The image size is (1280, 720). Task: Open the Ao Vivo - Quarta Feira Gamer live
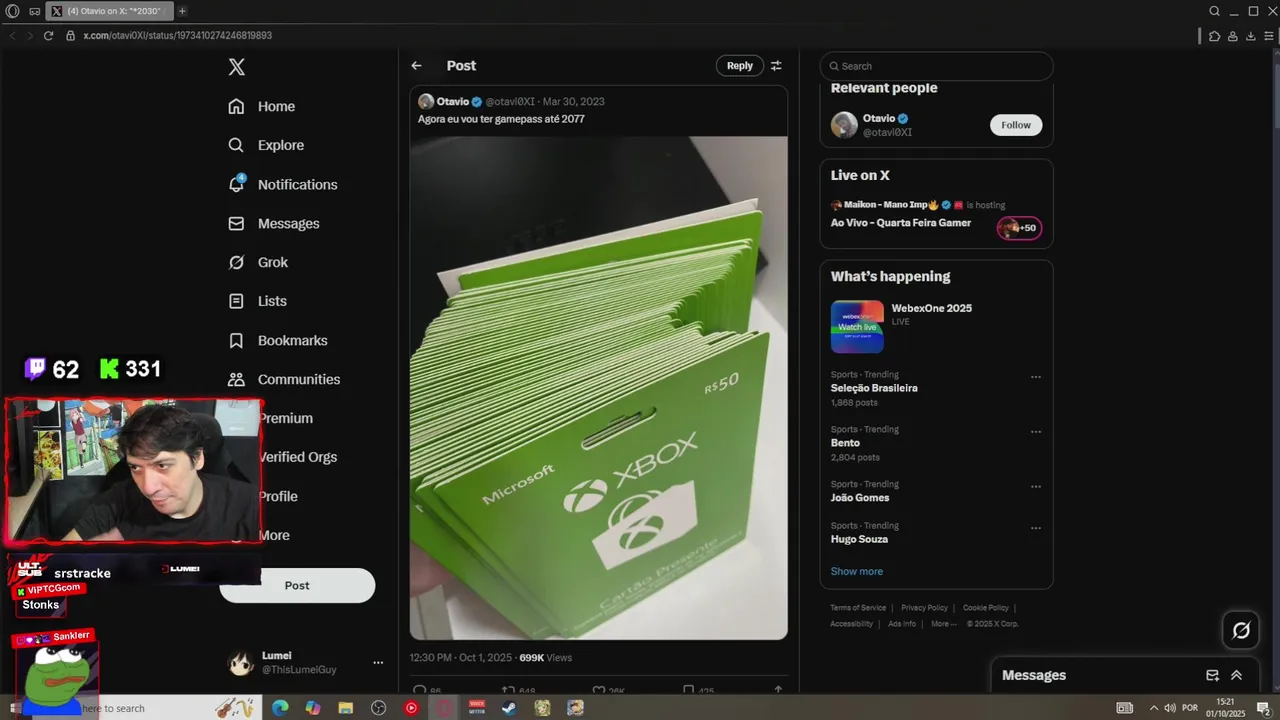pyautogui.click(x=901, y=223)
